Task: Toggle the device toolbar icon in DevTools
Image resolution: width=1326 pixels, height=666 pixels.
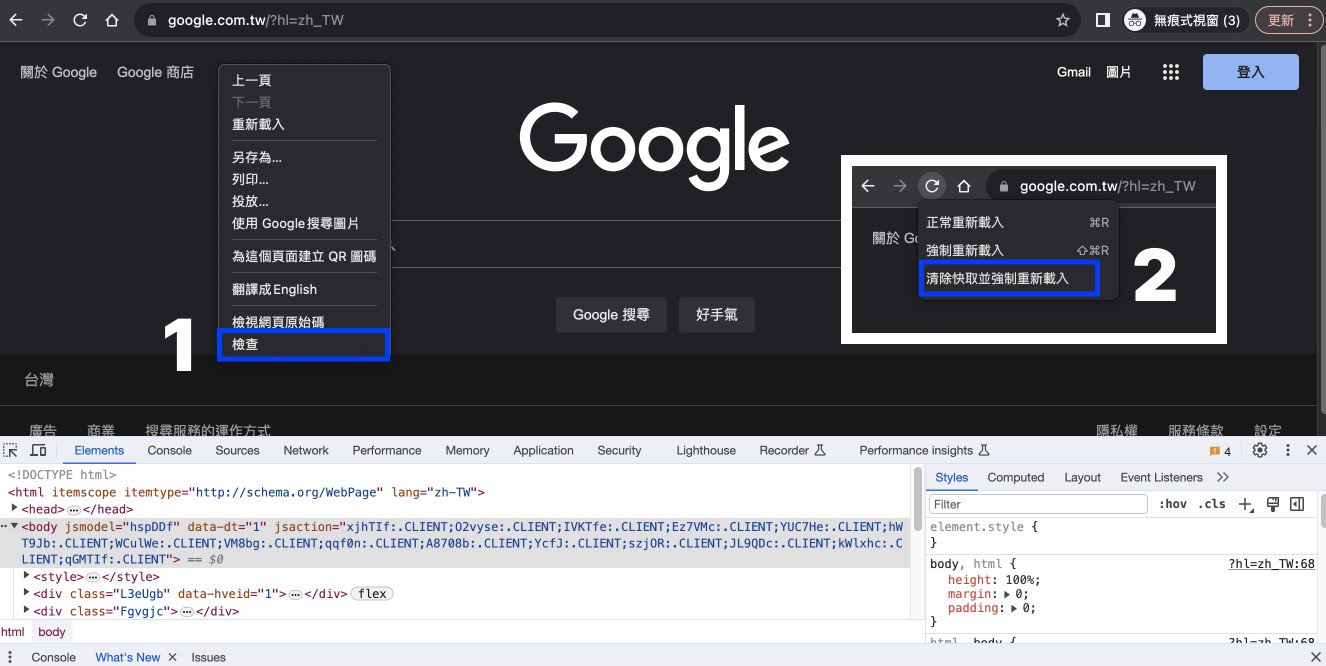Action: 38,451
